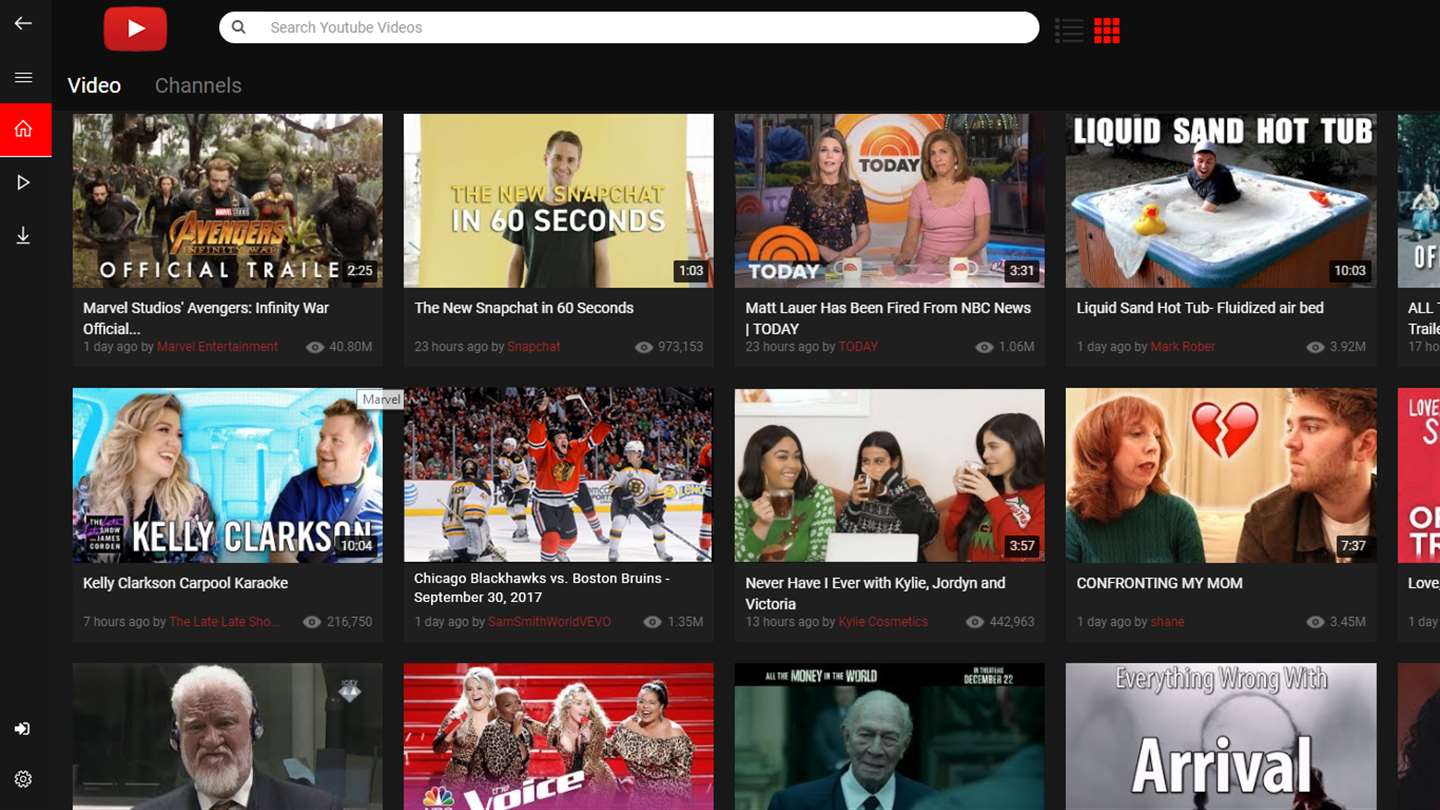The height and width of the screenshot is (810, 1440).
Task: Play the Blackhawks vs. Bruins hockey thumbnail
Action: point(558,475)
